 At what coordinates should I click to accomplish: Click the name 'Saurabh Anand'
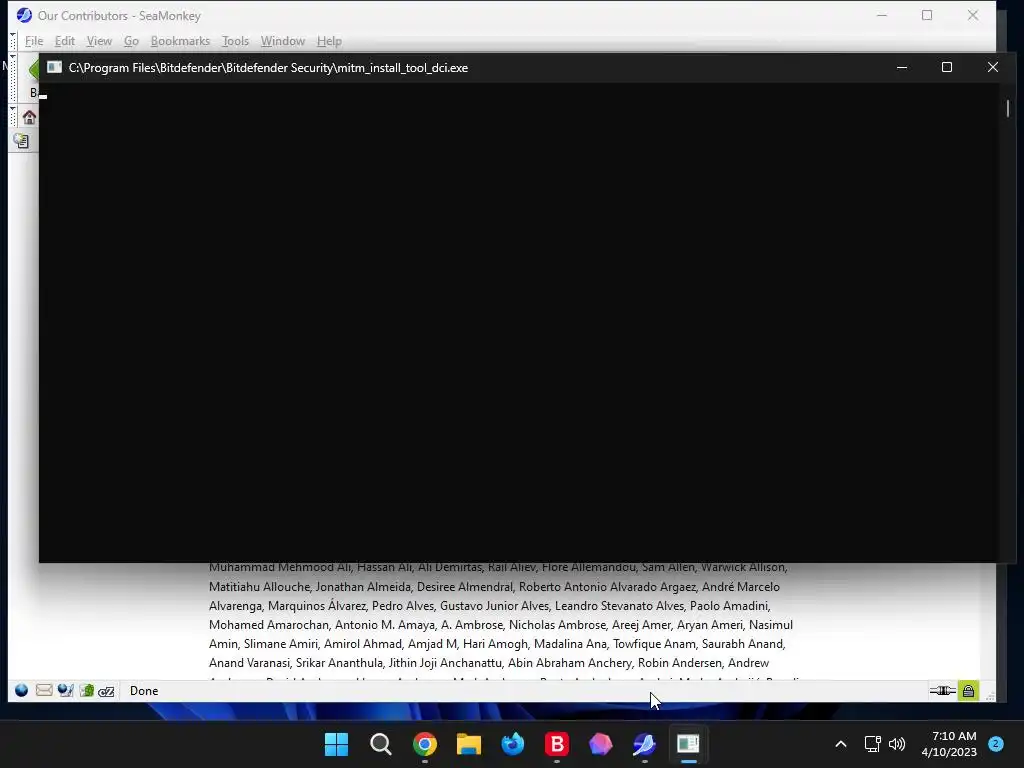click(743, 644)
